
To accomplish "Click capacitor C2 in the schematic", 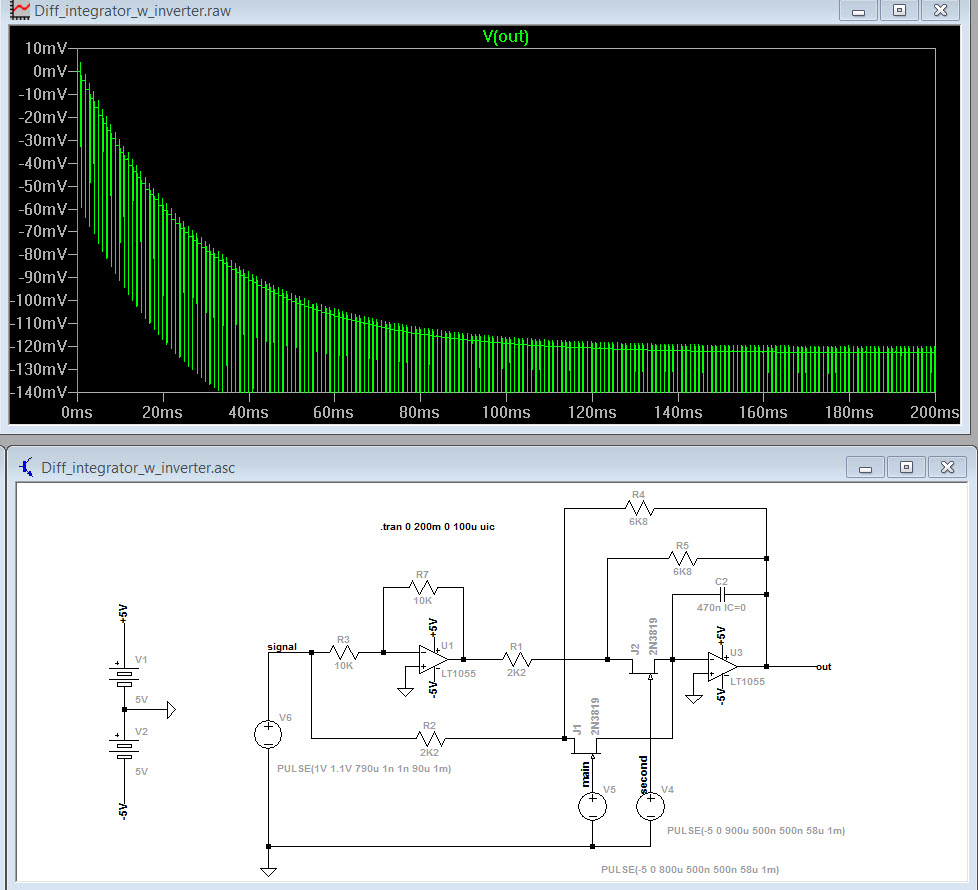I will click(x=720, y=593).
